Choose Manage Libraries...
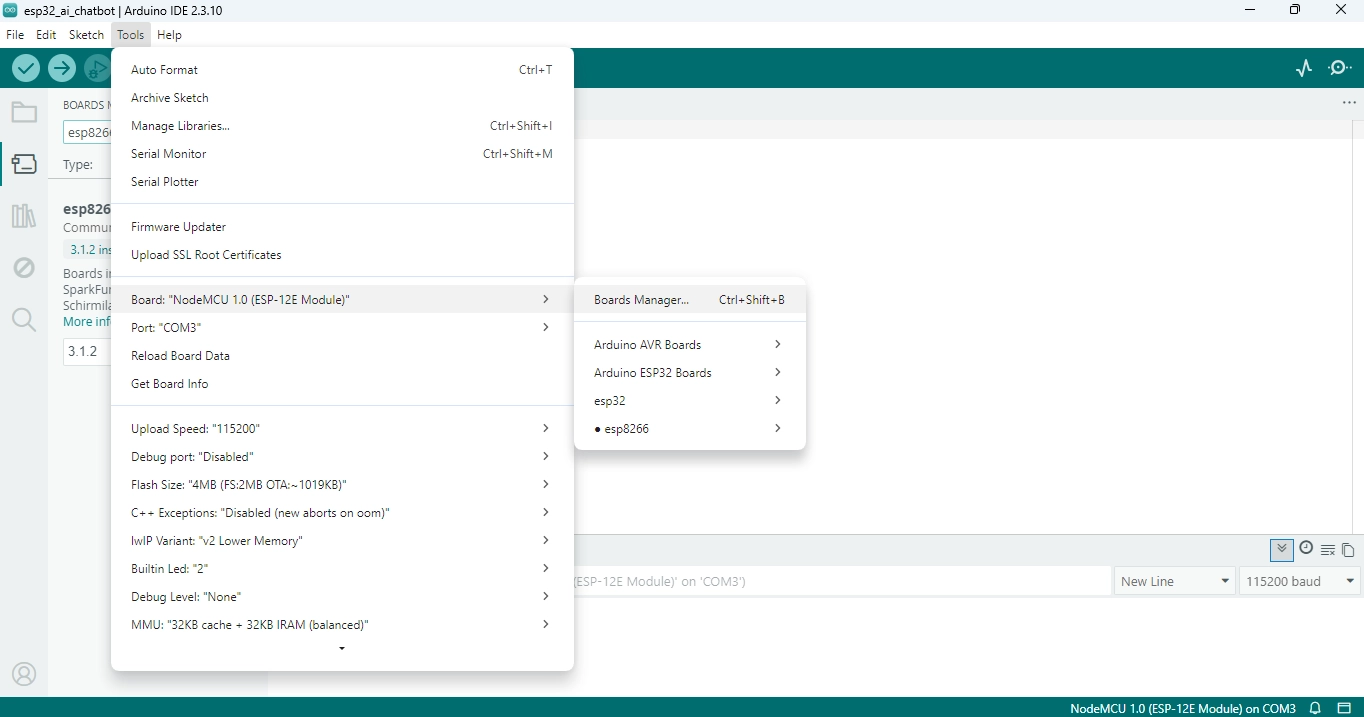Screen dimensions: 1364x717 (x=342, y=126)
